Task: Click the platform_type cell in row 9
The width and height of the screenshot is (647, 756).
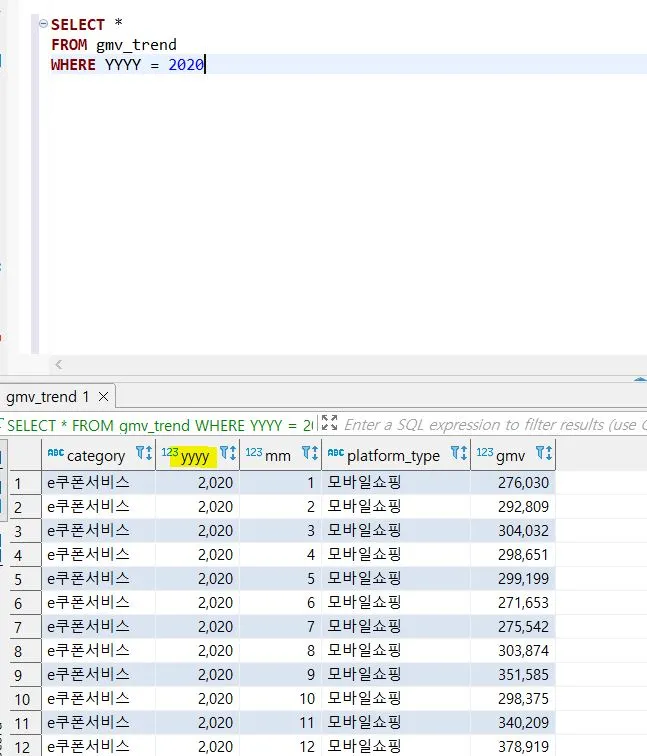Action: click(x=396, y=675)
